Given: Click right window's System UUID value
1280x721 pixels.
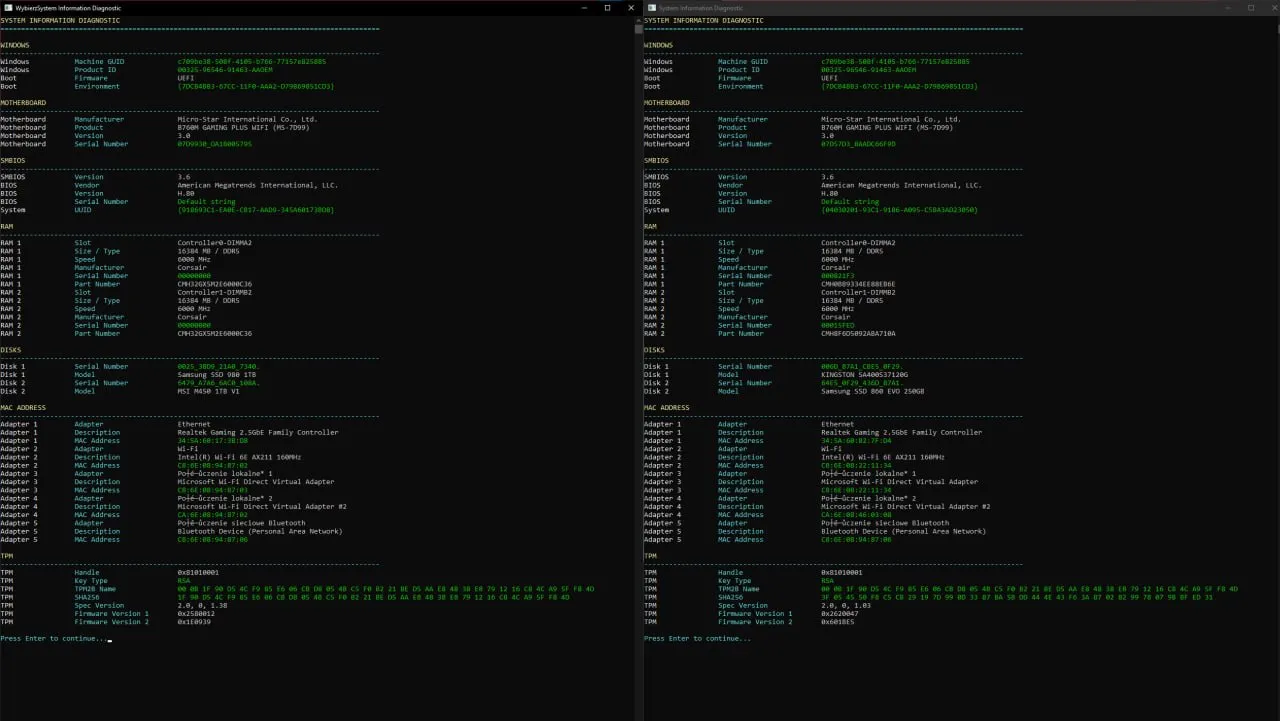Looking at the screenshot, I should tap(899, 210).
